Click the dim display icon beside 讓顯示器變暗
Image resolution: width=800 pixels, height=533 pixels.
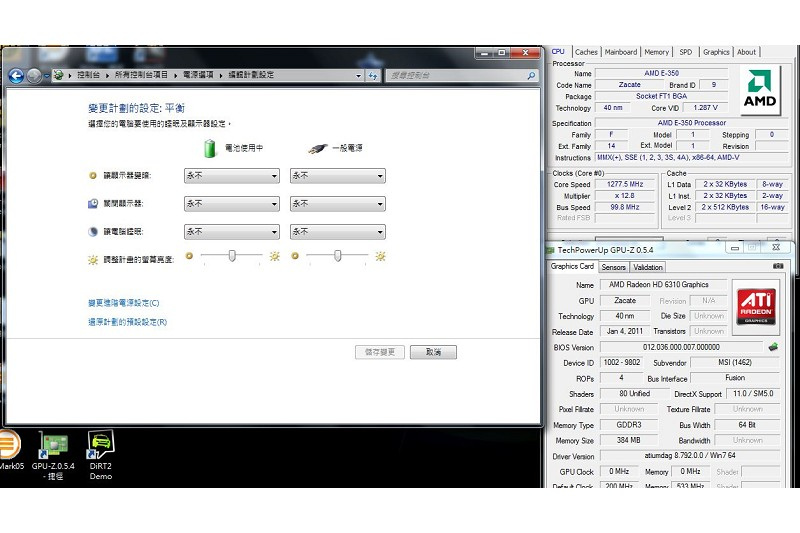pyautogui.click(x=93, y=175)
